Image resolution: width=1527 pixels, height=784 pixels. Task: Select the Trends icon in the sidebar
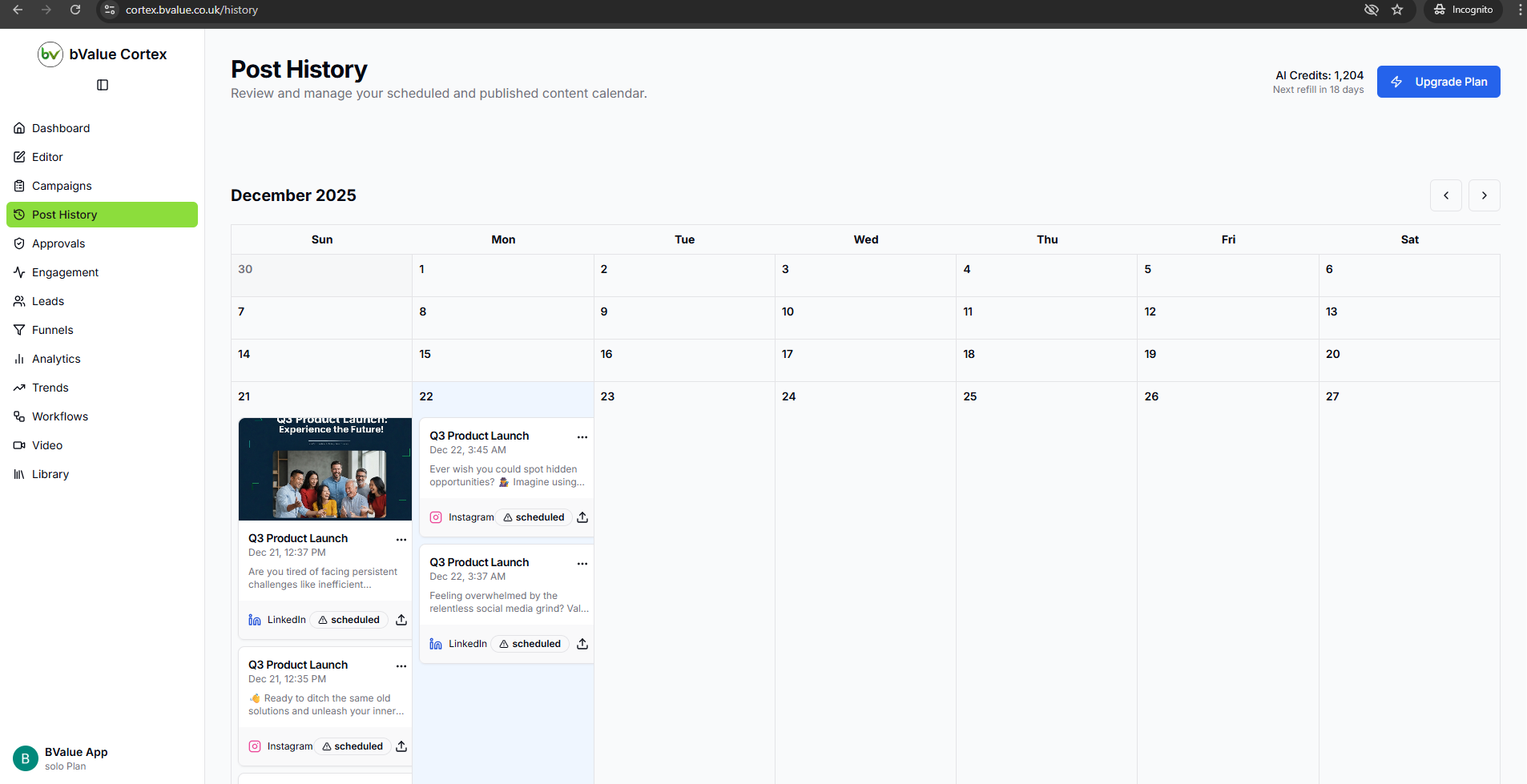tap(18, 388)
